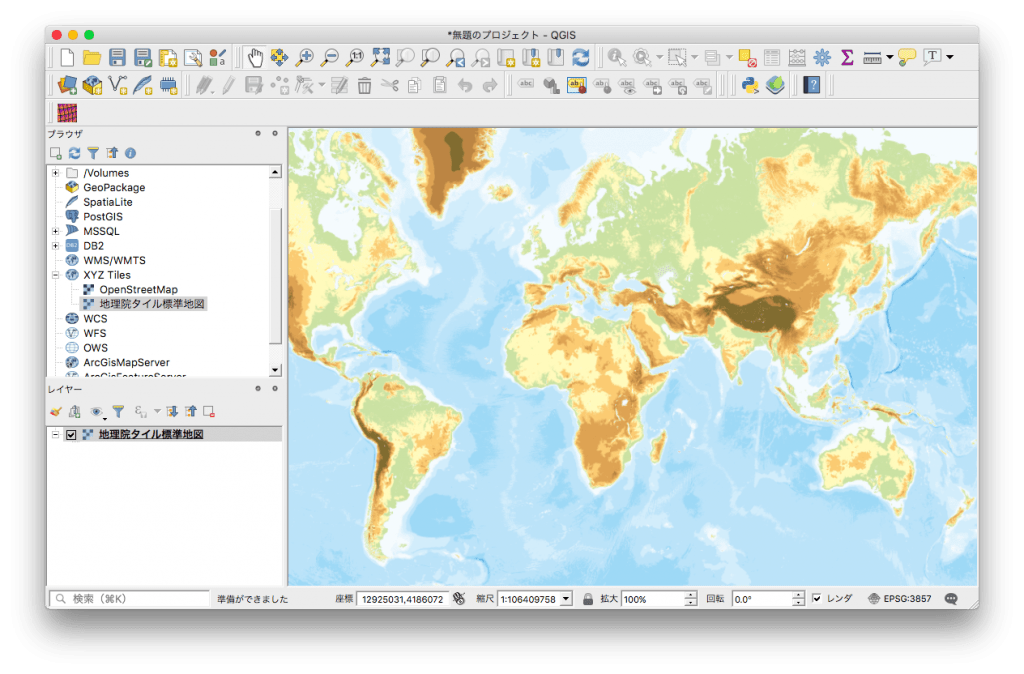The height and width of the screenshot is (674, 1024).
Task: Expand the /Volumes tree item
Action: click(x=55, y=172)
